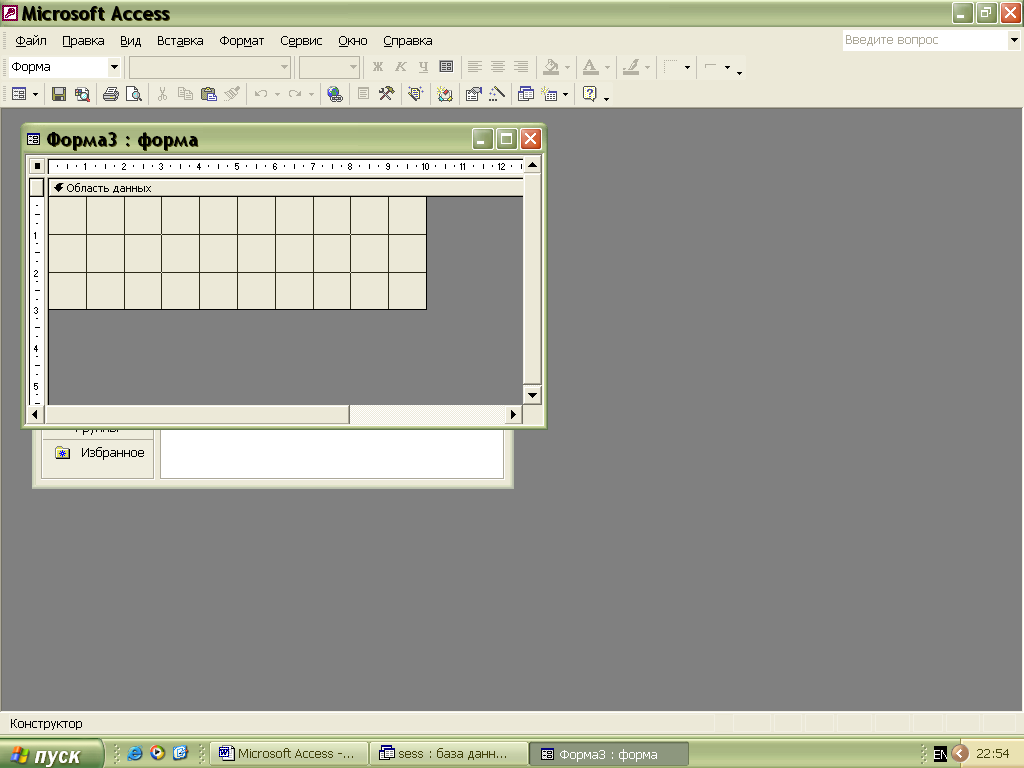Viewport: 1024px width, 768px height.
Task: Click the form properties sheet icon next to underline
Action: click(446, 67)
